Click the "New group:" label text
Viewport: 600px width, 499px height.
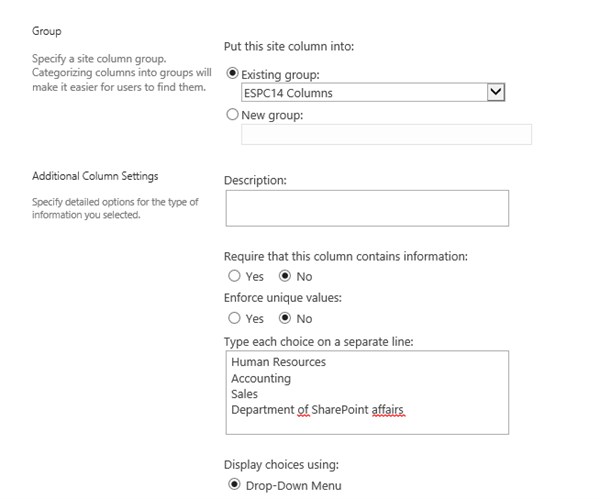(272, 115)
